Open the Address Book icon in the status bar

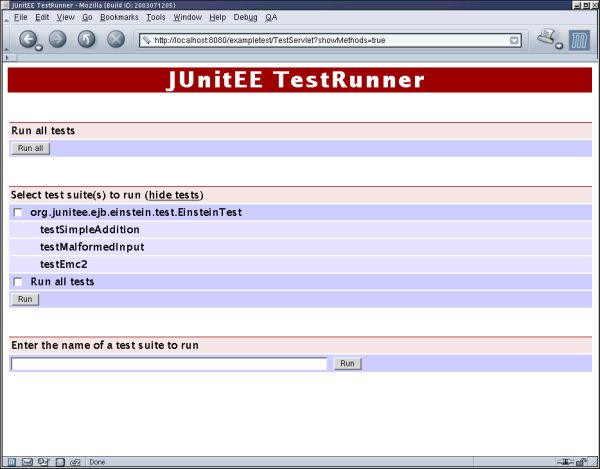coord(60,462)
